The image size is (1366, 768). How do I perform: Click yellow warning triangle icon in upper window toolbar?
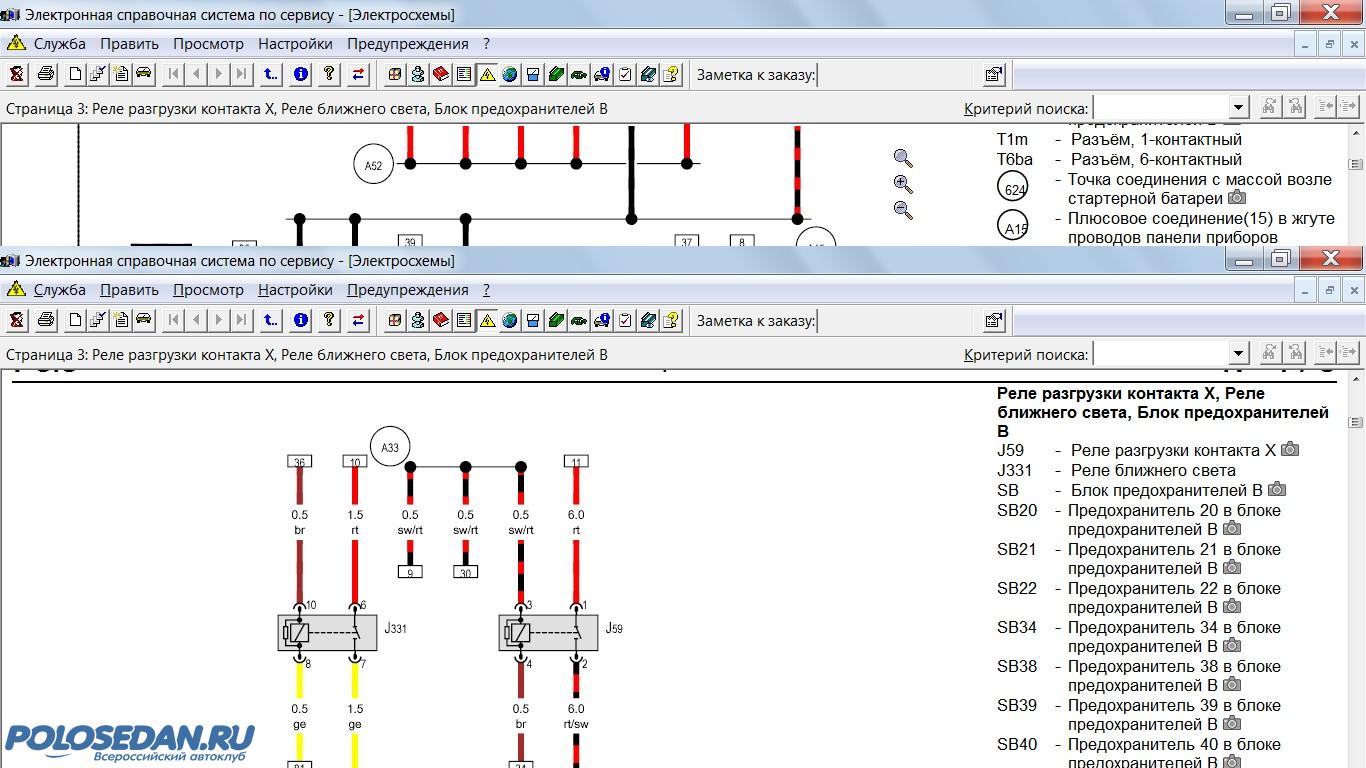click(x=487, y=74)
